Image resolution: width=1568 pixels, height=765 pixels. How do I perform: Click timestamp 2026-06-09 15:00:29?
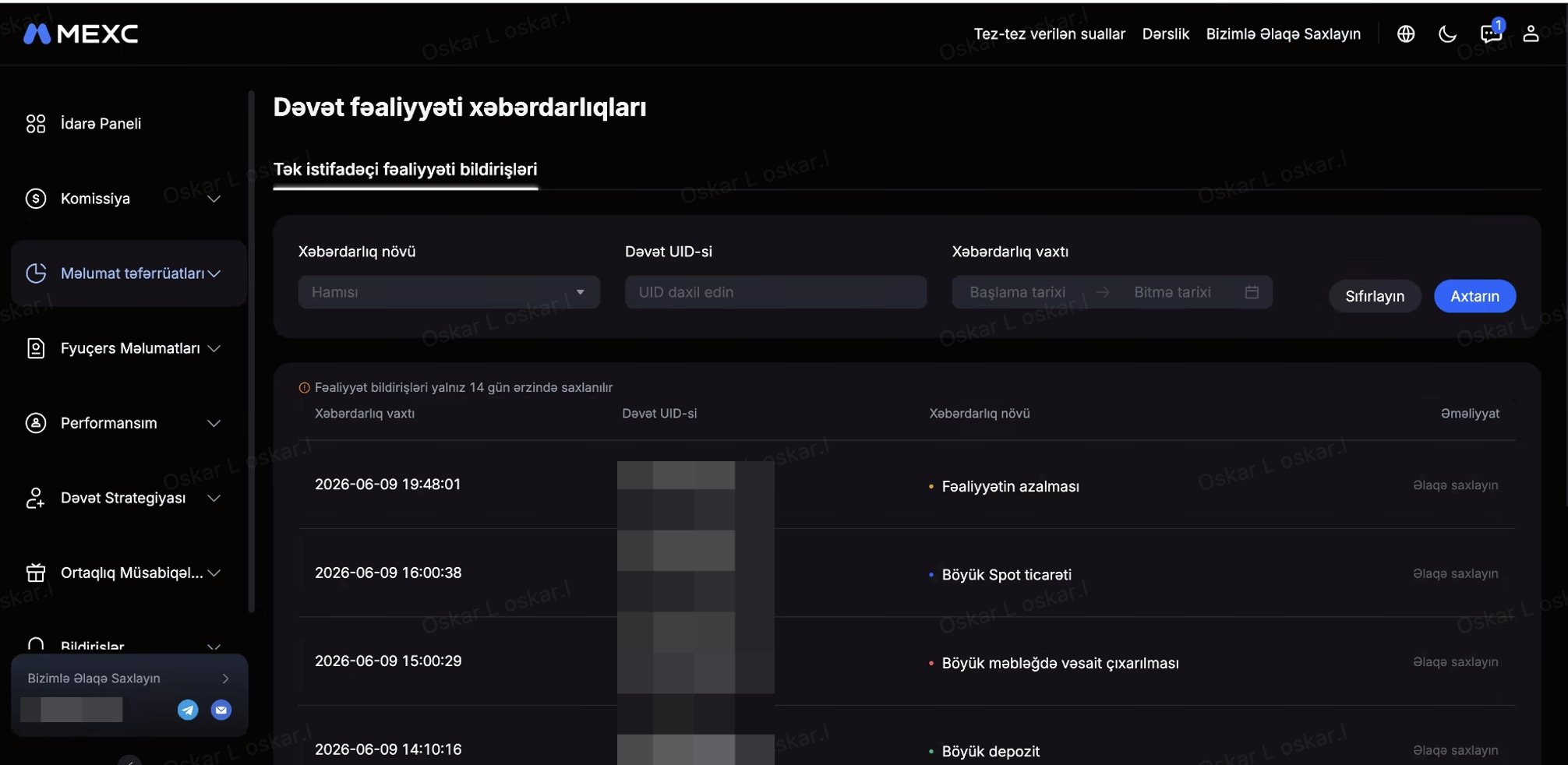pos(388,661)
